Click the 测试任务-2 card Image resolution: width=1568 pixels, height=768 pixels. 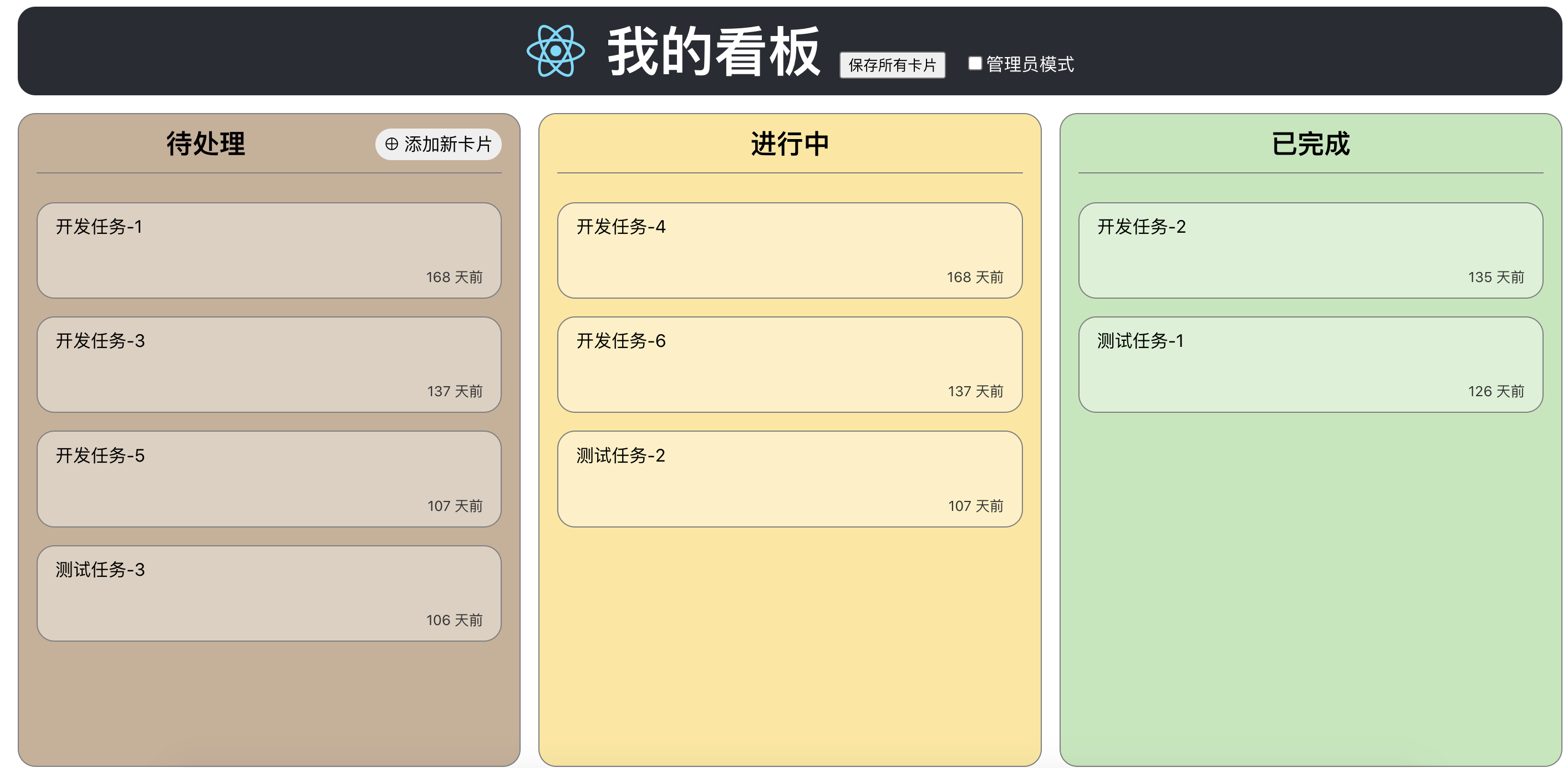(790, 478)
